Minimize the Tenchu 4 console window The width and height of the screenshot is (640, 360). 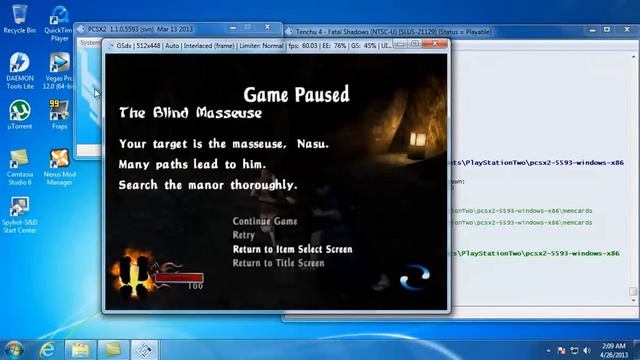(593, 30)
